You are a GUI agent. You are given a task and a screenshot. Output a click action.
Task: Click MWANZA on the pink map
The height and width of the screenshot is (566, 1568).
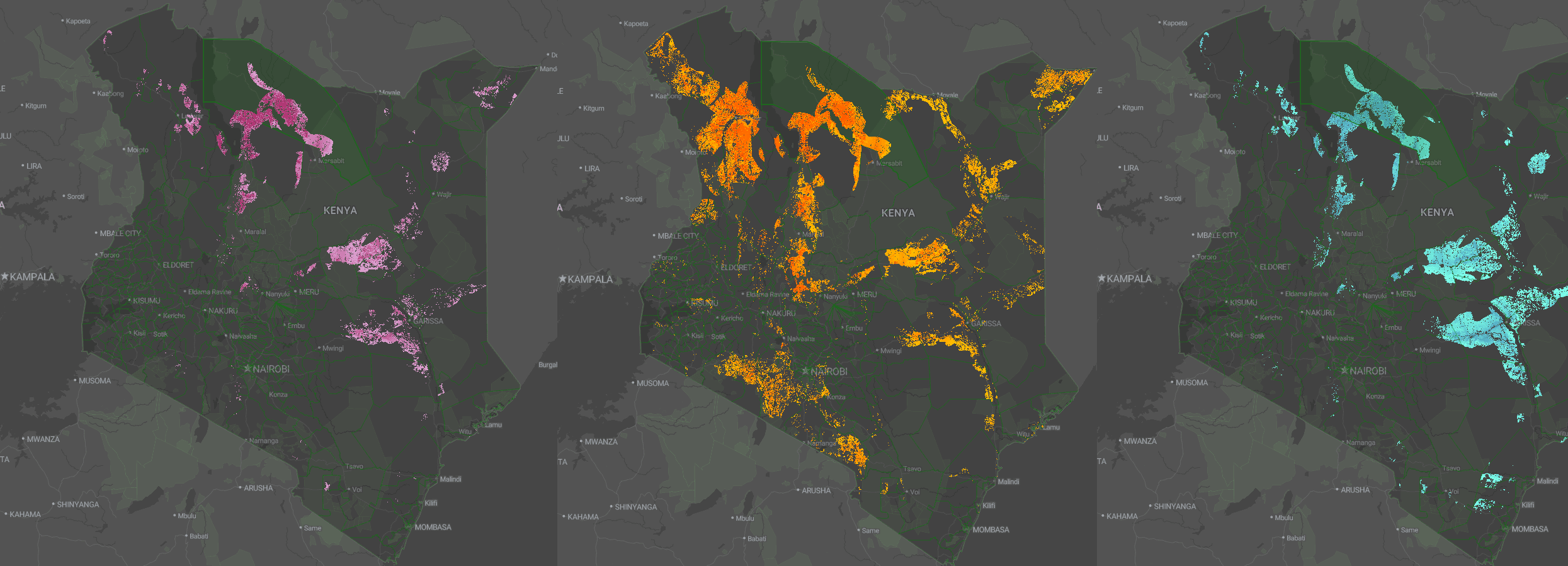[43, 439]
